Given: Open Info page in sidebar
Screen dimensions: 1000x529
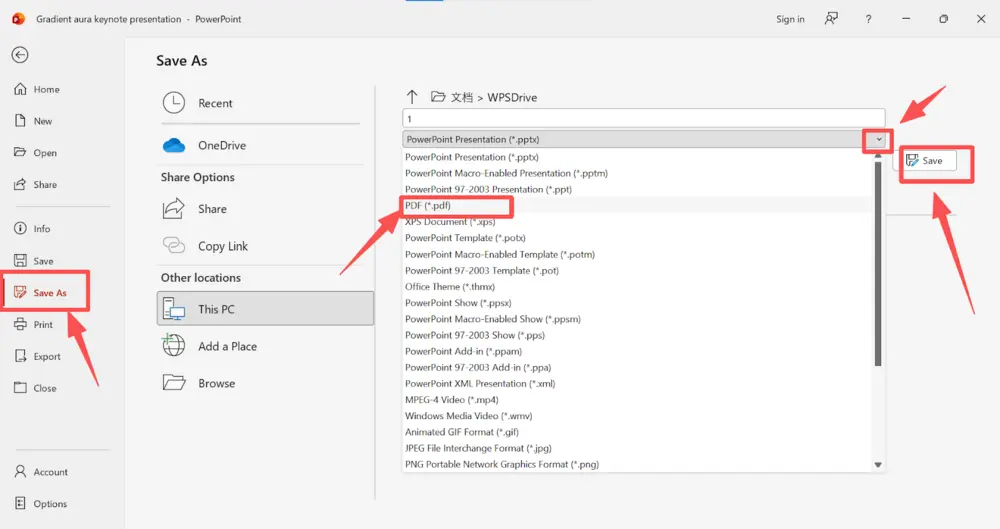Looking at the screenshot, I should [x=32, y=228].
